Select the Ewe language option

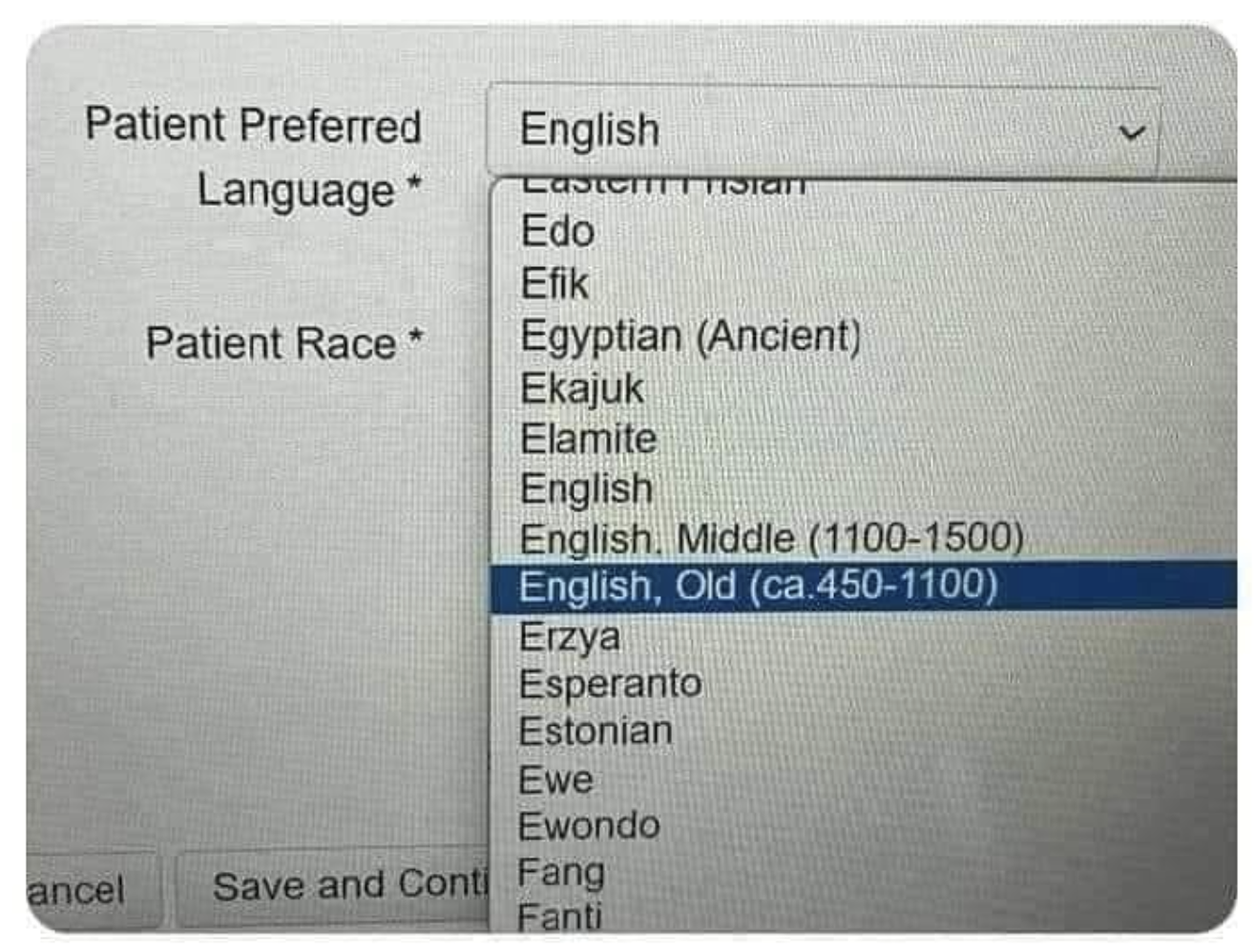click(x=555, y=780)
